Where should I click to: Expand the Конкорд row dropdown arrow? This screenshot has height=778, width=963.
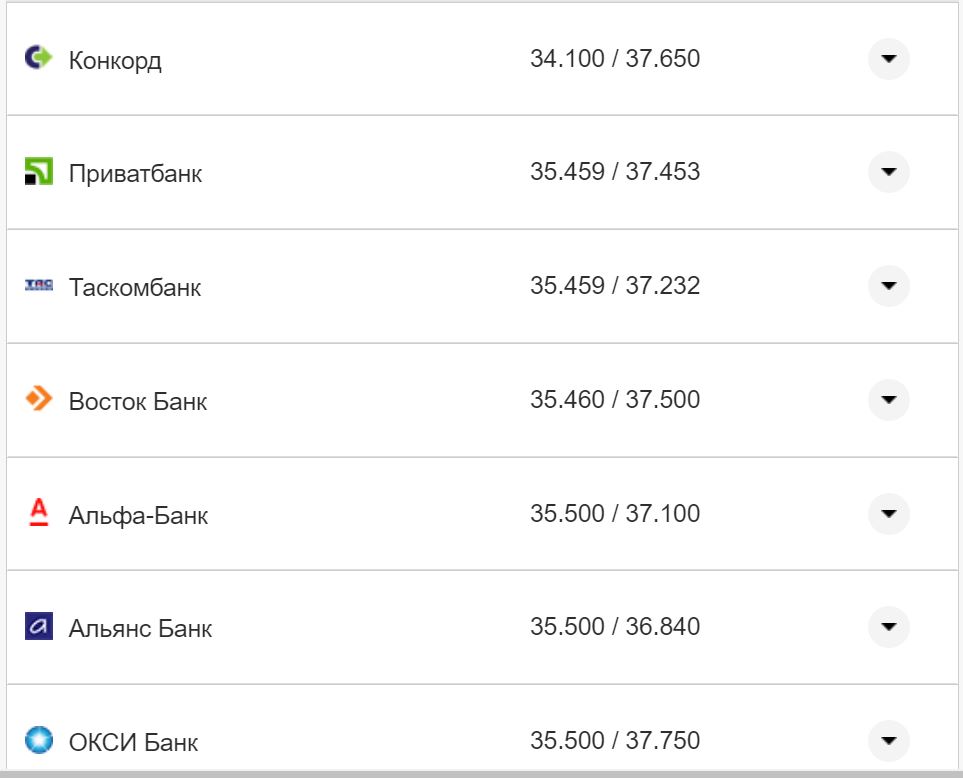click(x=888, y=59)
